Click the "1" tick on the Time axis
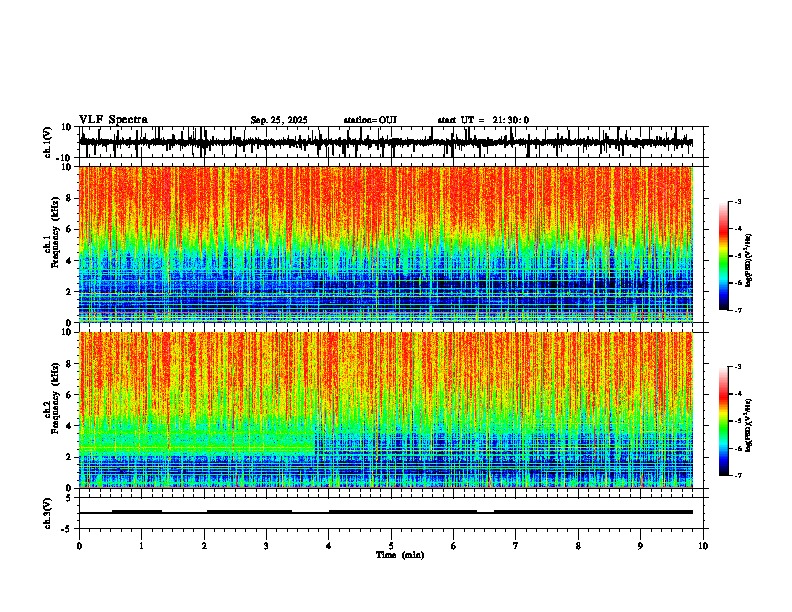792x612 pixels. pos(141,546)
